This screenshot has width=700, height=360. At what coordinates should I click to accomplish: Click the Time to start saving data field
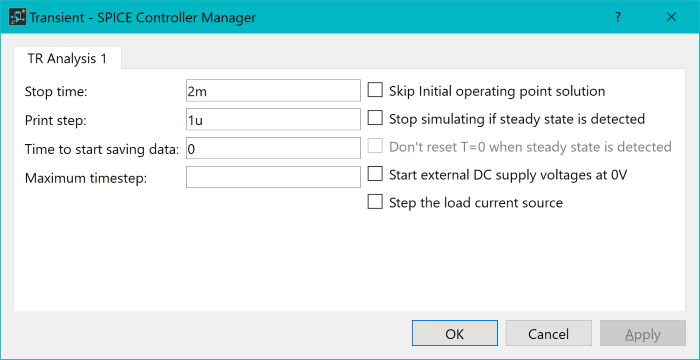(x=273, y=148)
